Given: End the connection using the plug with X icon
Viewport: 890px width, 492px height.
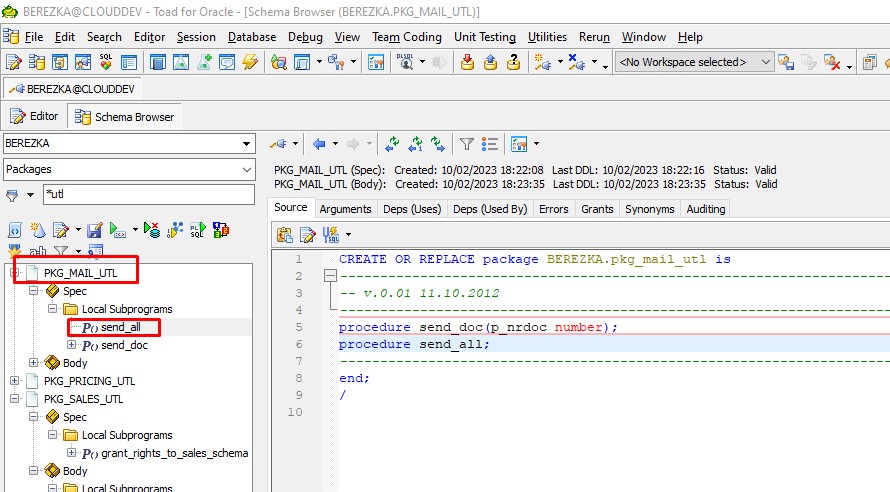Looking at the screenshot, I should coord(576,62).
